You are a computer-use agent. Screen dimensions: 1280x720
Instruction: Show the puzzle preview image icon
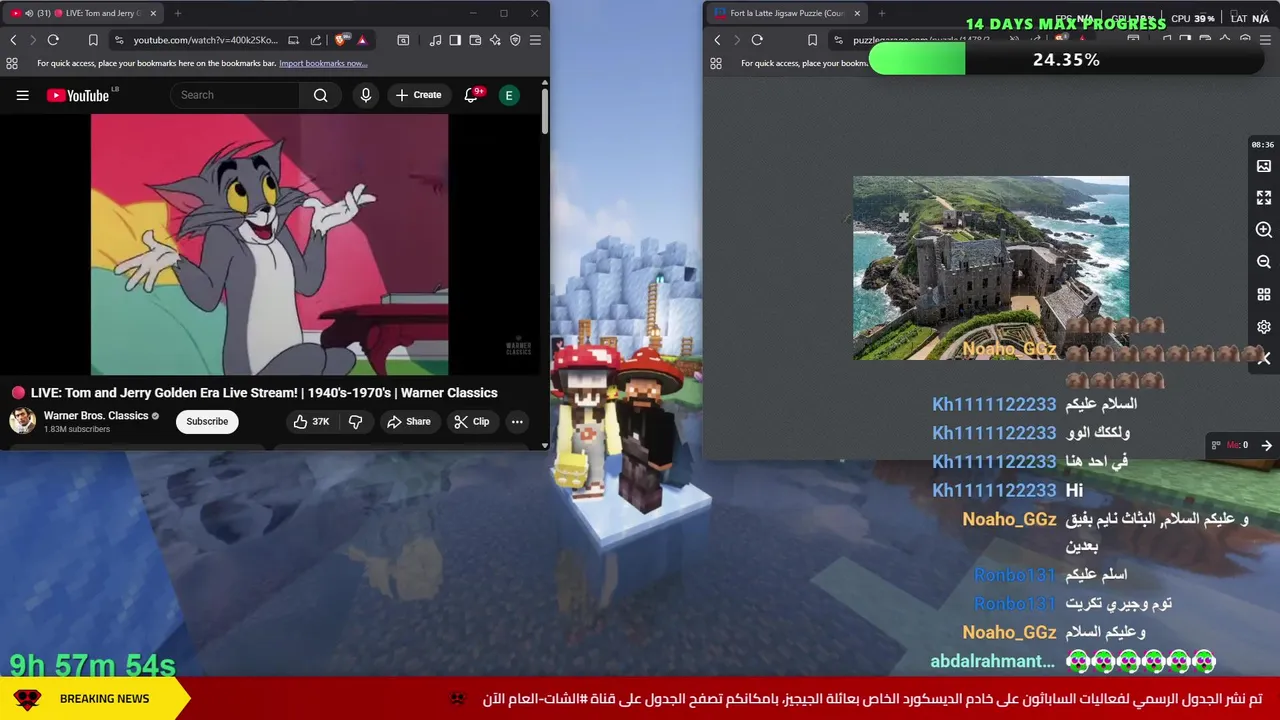pos(1264,166)
